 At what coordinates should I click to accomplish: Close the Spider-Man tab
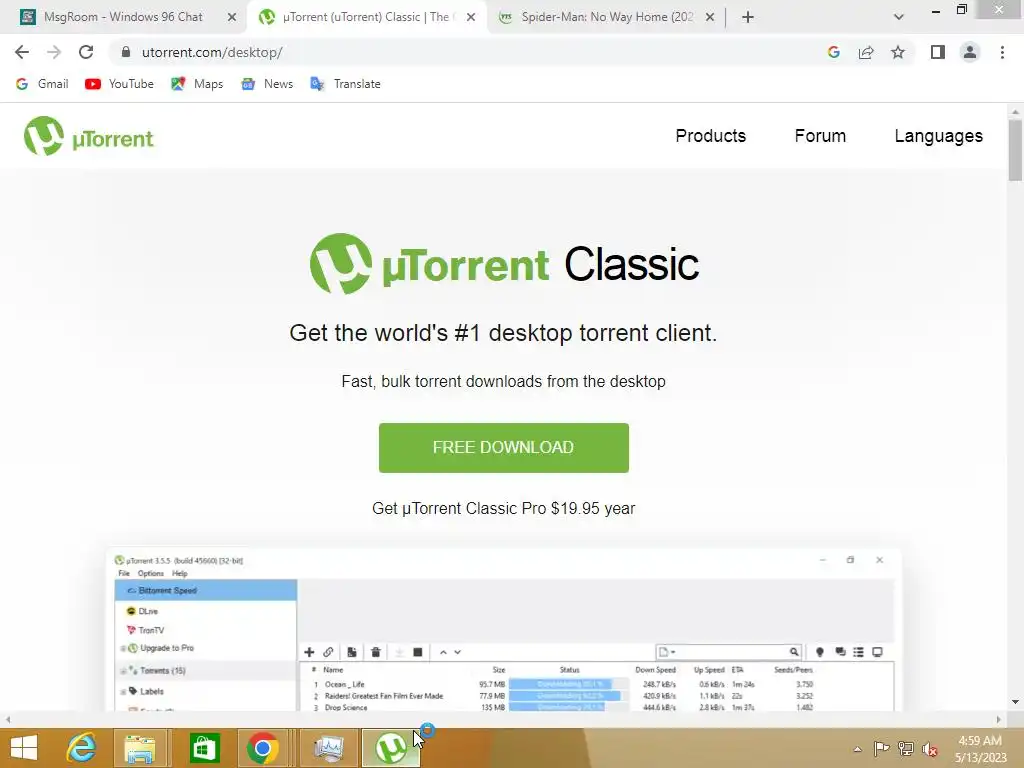pyautogui.click(x=710, y=17)
